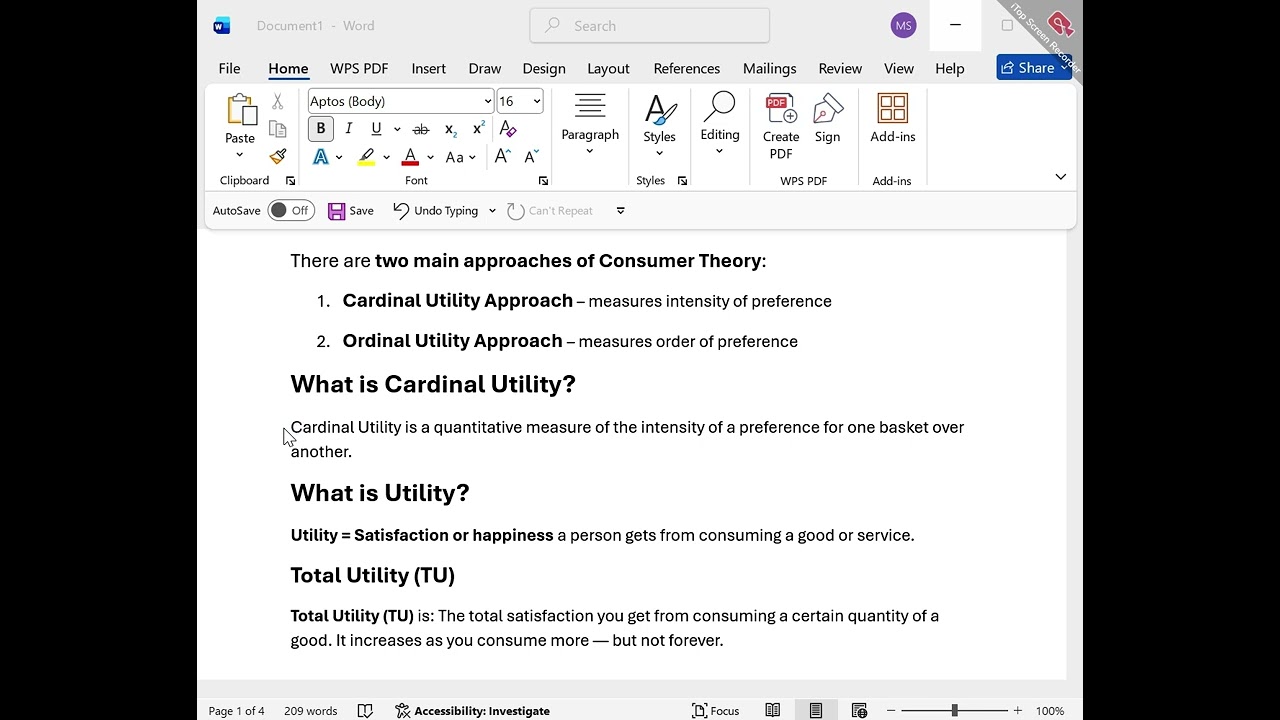This screenshot has width=1280, height=720.
Task: Switch to Web Layout view
Action: point(859,711)
